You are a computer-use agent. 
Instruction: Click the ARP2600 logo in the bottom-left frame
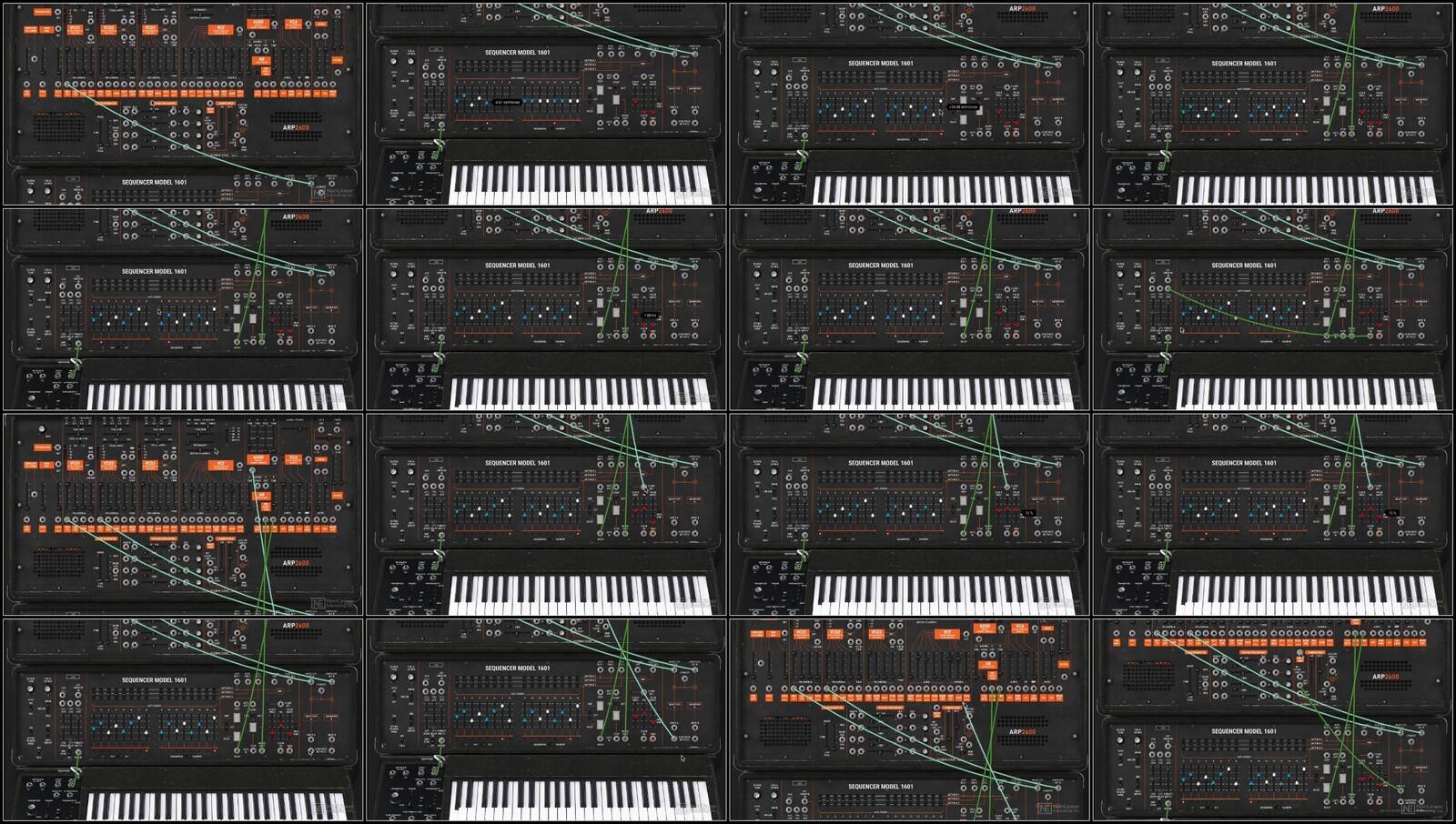click(296, 626)
